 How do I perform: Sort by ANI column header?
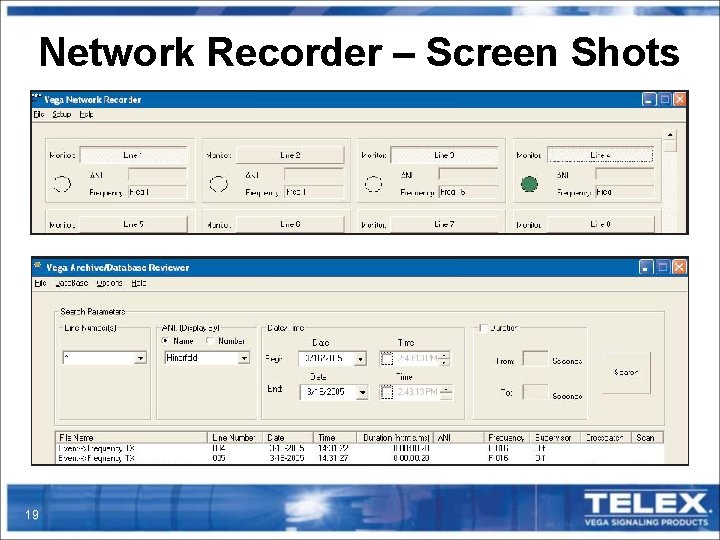(x=459, y=438)
